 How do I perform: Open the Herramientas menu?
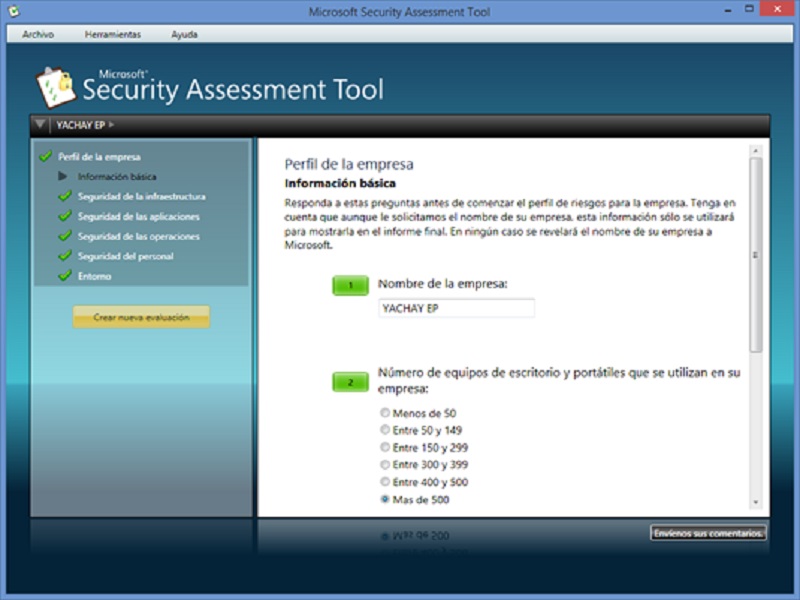(113, 34)
